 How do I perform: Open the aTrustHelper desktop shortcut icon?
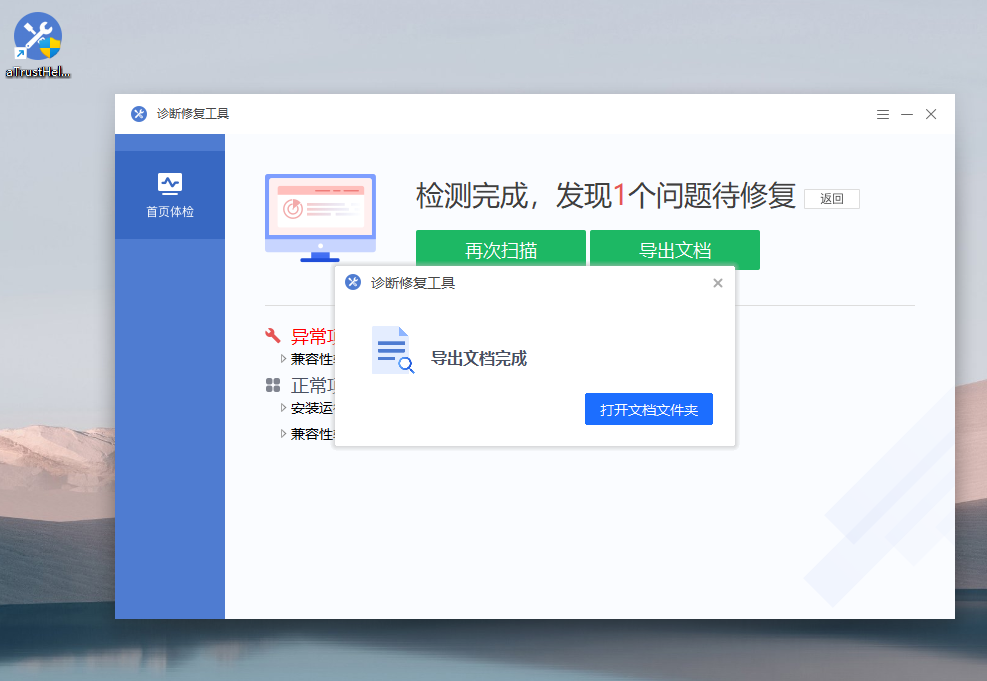click(x=38, y=40)
